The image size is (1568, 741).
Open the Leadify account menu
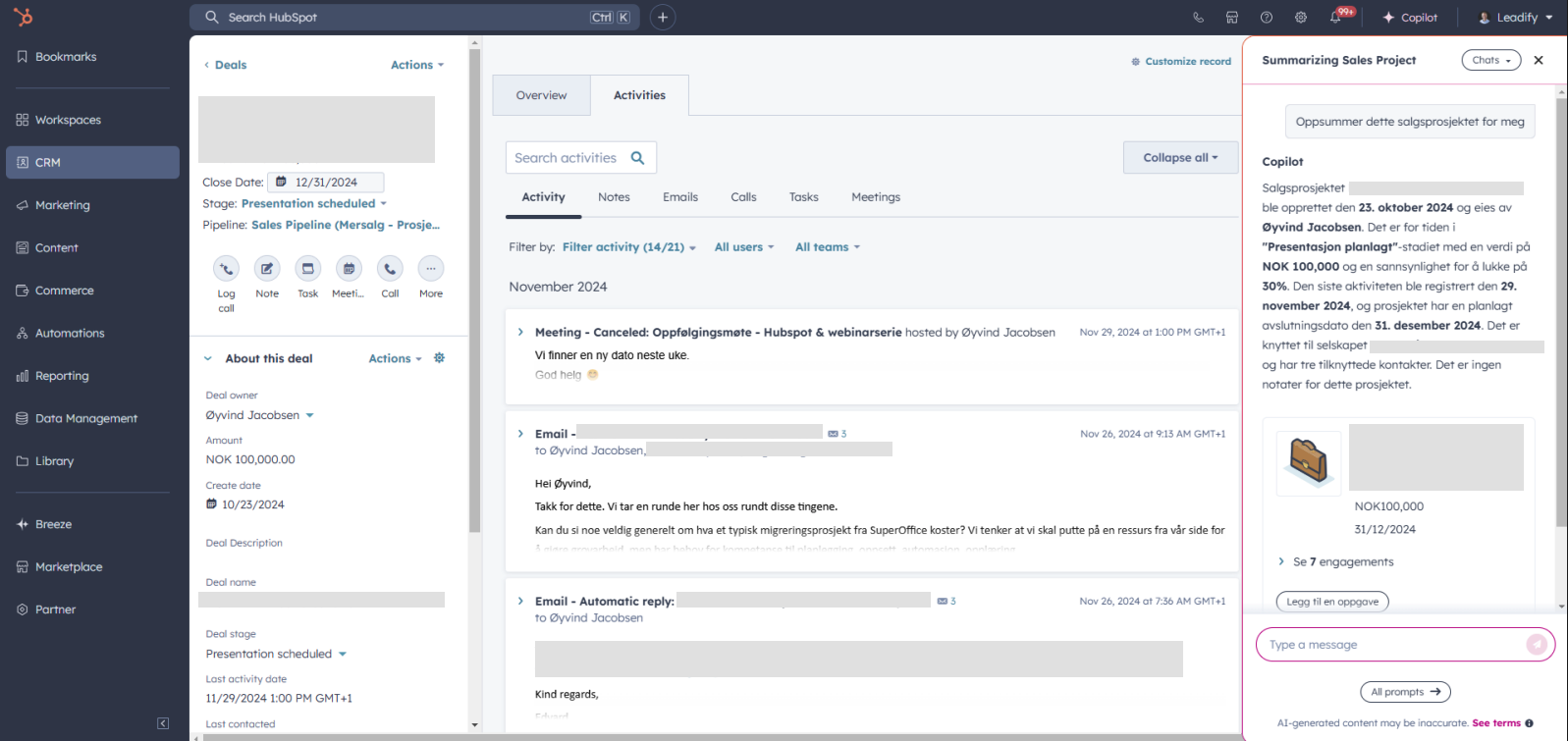tap(1516, 18)
